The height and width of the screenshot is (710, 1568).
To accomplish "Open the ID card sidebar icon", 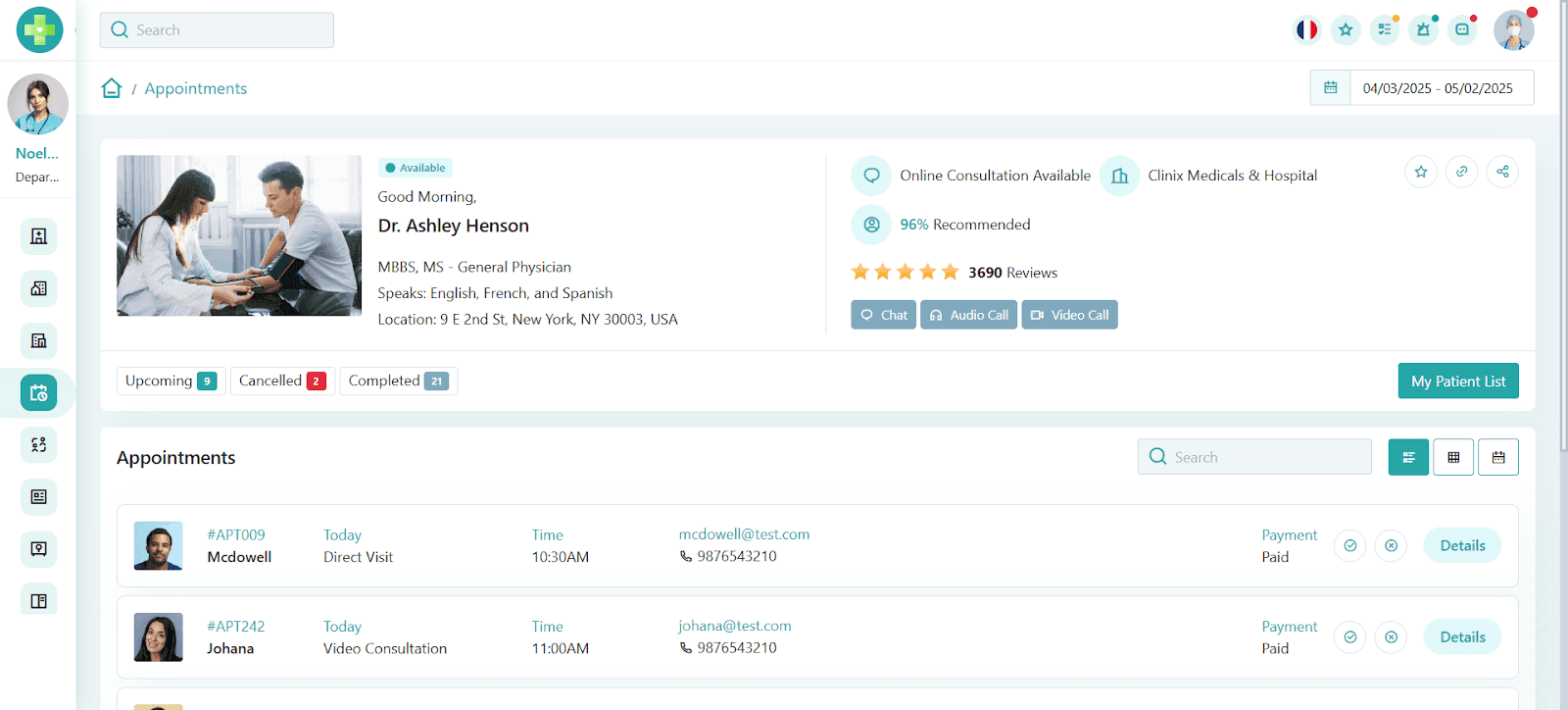I will 38,497.
